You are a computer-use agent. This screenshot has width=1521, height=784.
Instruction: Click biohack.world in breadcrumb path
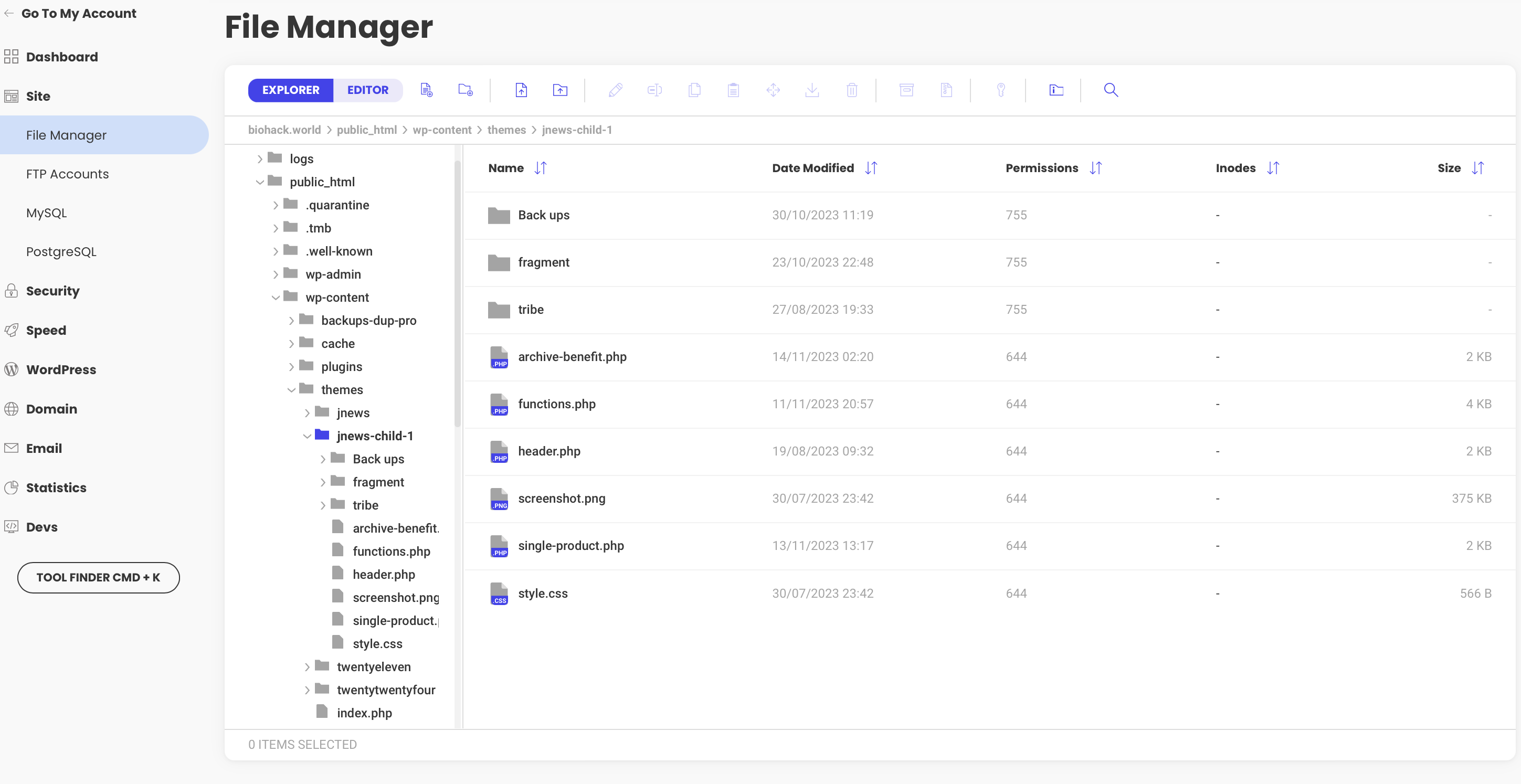coord(284,130)
